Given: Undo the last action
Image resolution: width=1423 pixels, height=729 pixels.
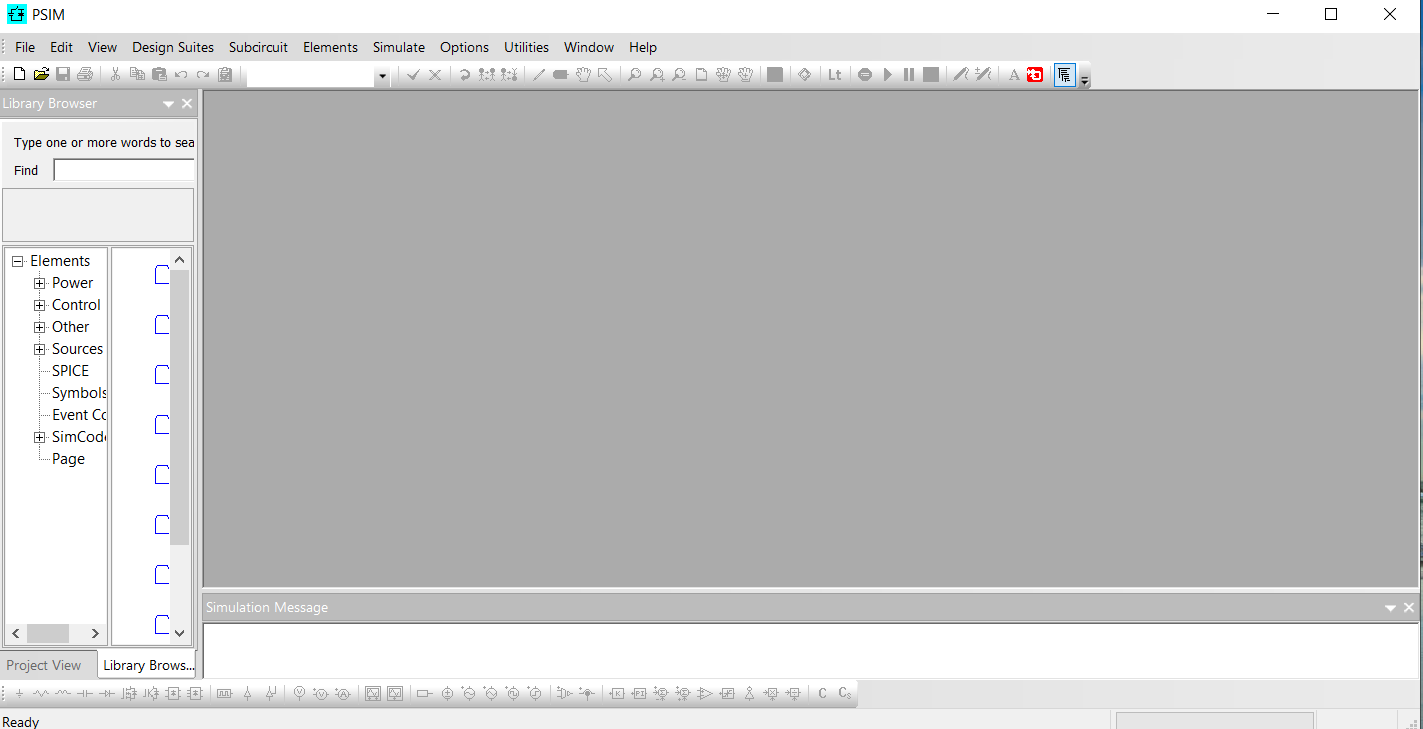Looking at the screenshot, I should [181, 73].
